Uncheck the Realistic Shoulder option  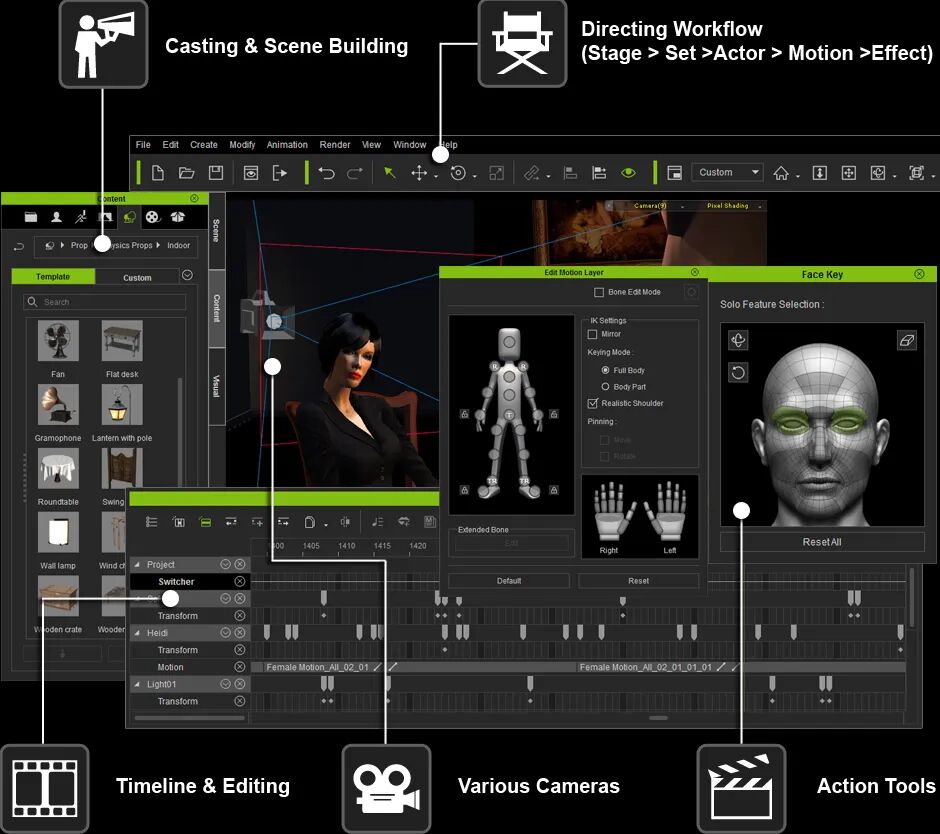(593, 403)
